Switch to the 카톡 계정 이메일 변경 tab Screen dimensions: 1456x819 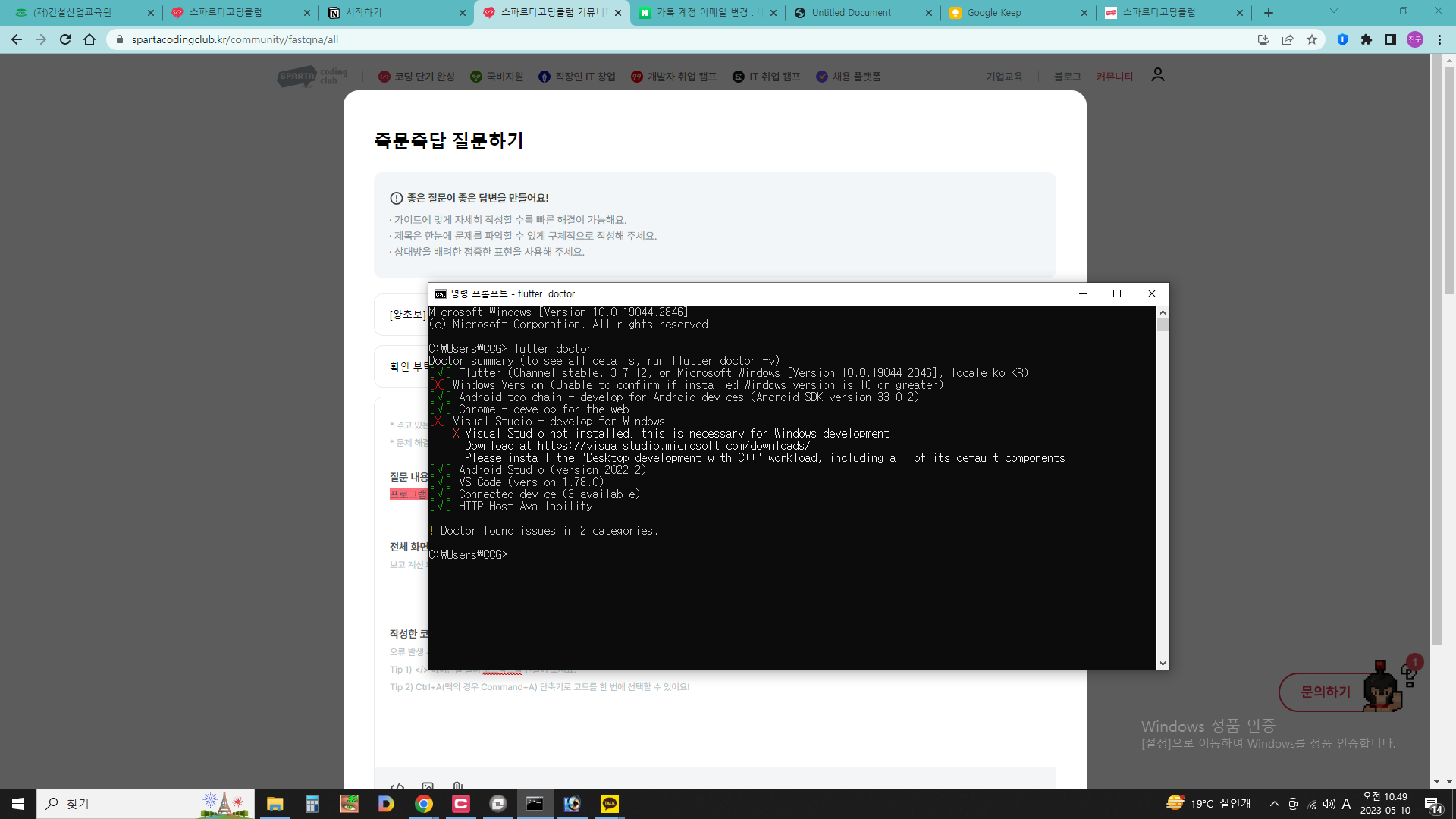(x=708, y=13)
